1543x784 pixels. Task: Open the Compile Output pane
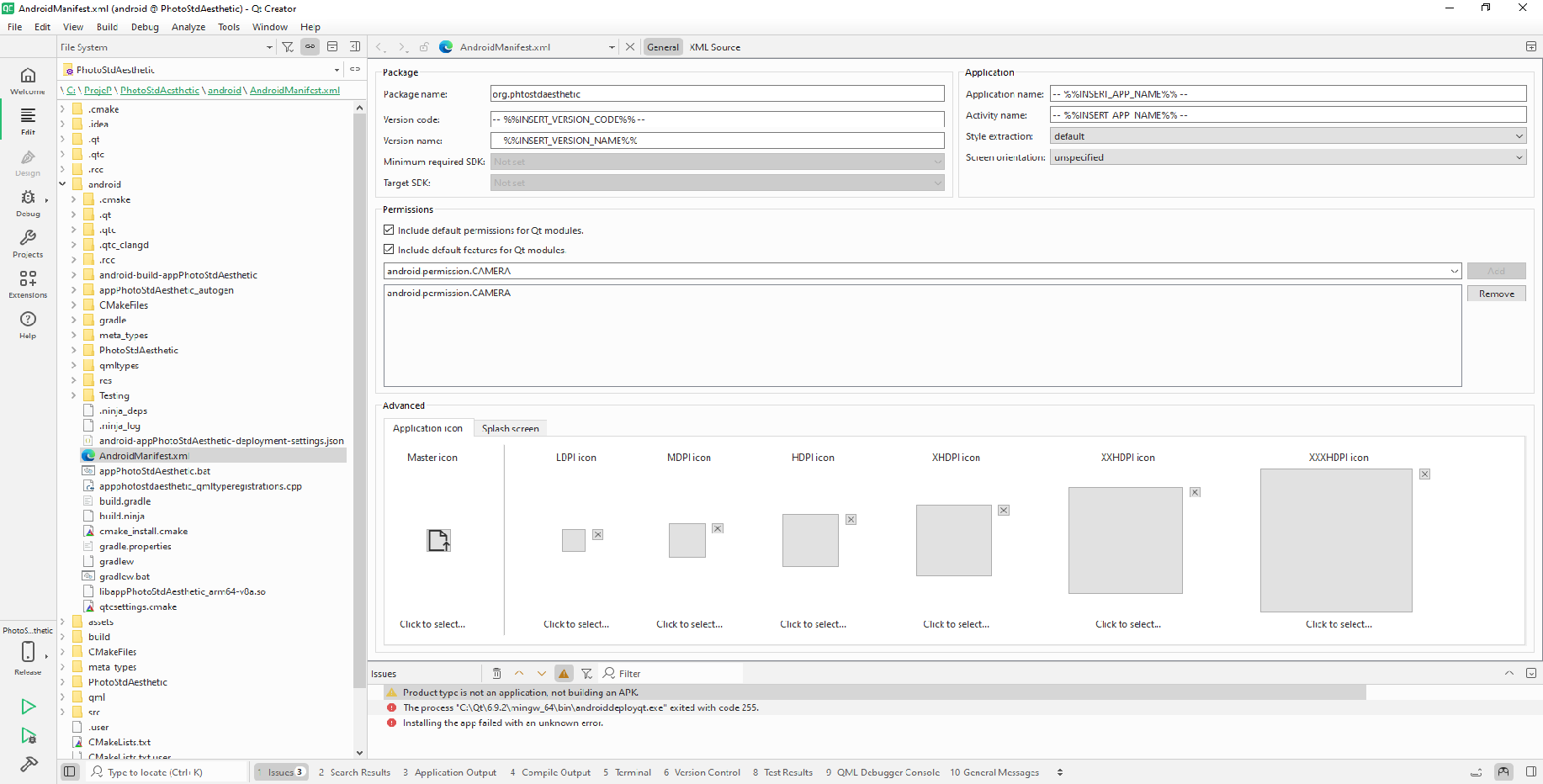coord(550,772)
